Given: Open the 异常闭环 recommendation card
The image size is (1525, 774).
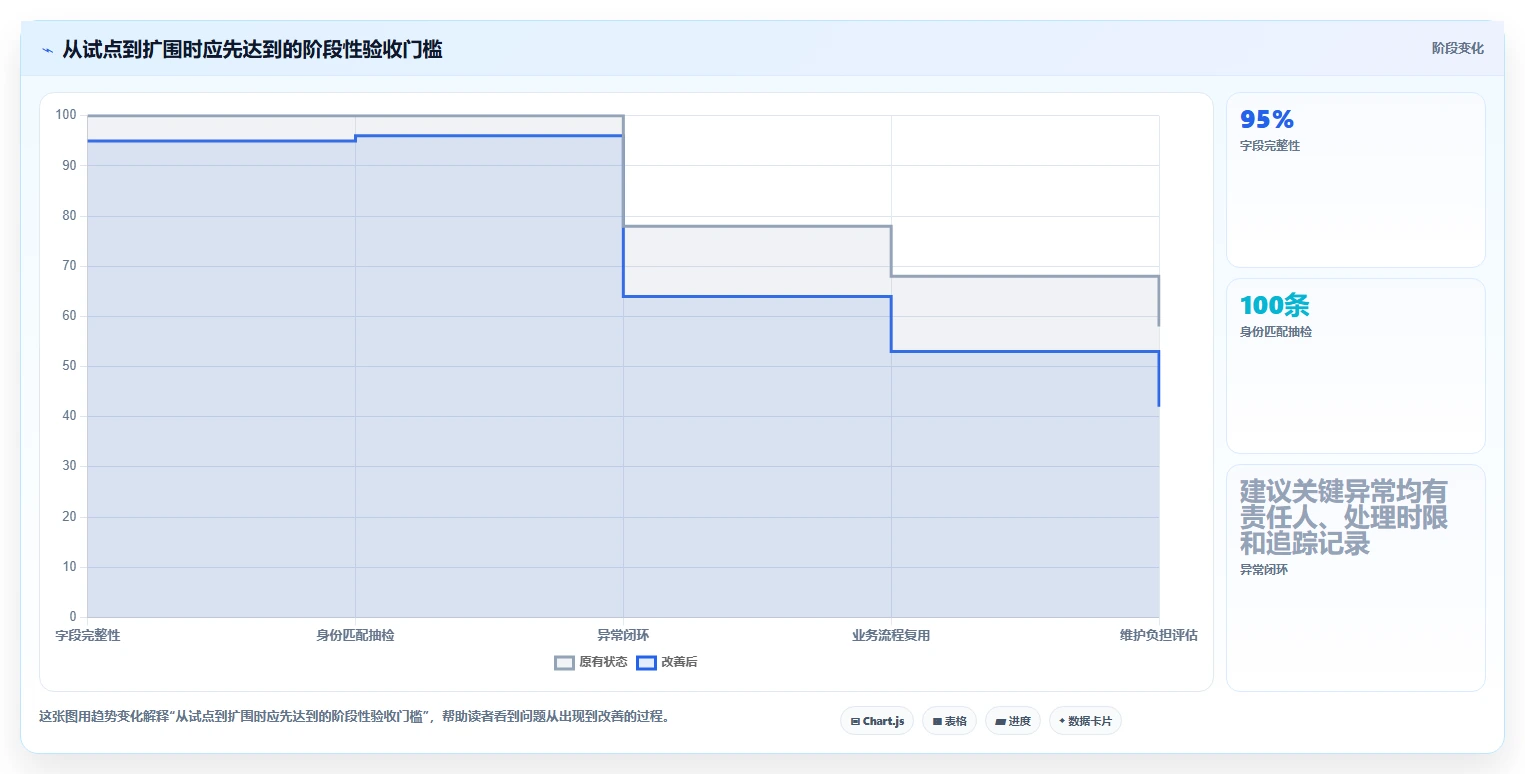Looking at the screenshot, I should click(1355, 578).
